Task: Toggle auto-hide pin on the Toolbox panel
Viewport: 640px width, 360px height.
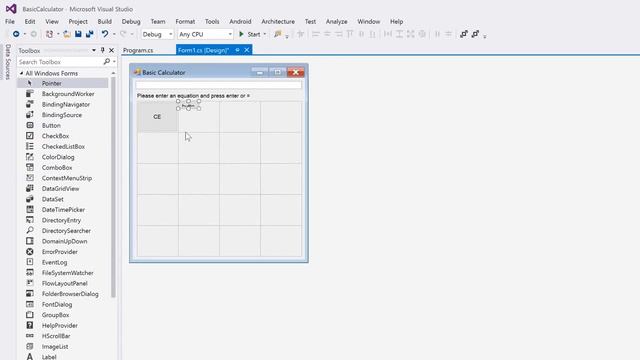Action: pos(102,50)
